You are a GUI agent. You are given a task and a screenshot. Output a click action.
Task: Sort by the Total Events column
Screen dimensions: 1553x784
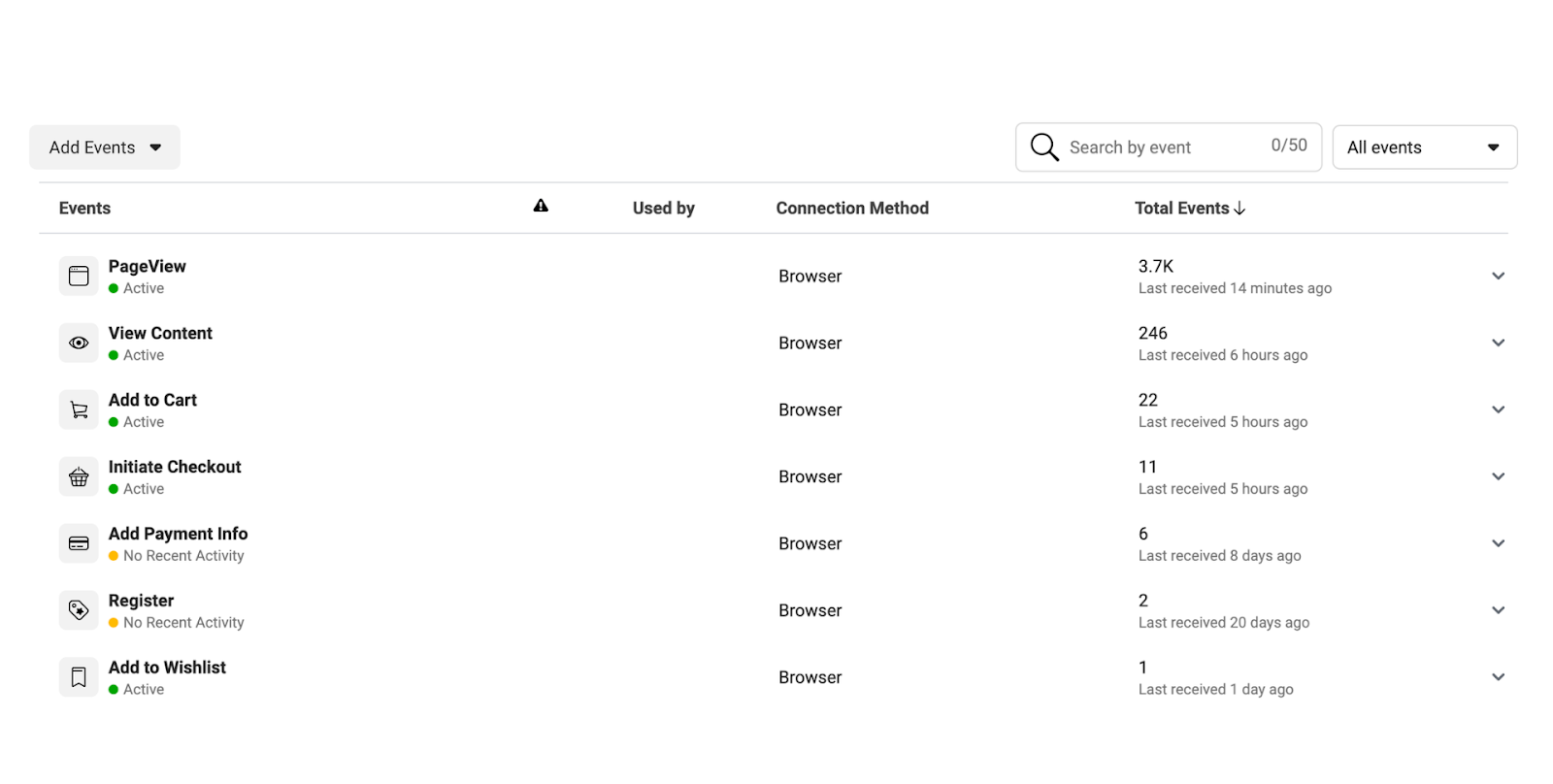pyautogui.click(x=1190, y=208)
